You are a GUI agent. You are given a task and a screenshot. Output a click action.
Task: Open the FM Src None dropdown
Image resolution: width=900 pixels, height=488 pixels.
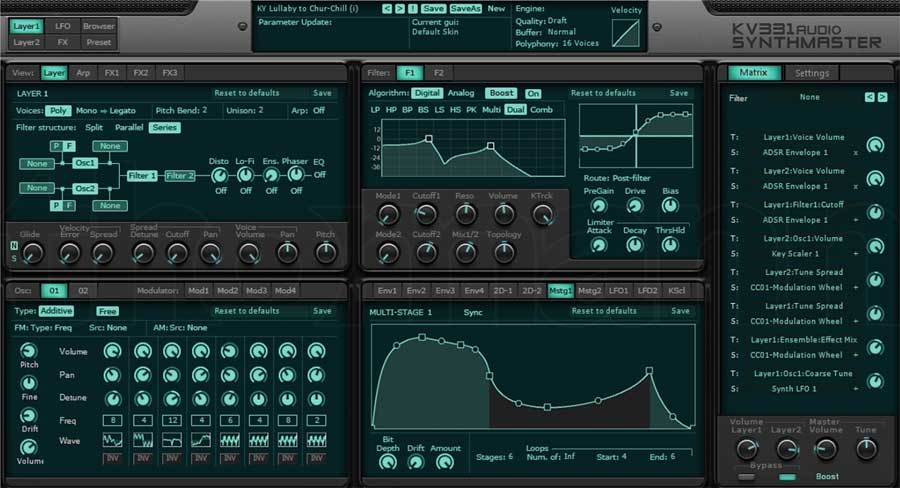[x=116, y=328]
